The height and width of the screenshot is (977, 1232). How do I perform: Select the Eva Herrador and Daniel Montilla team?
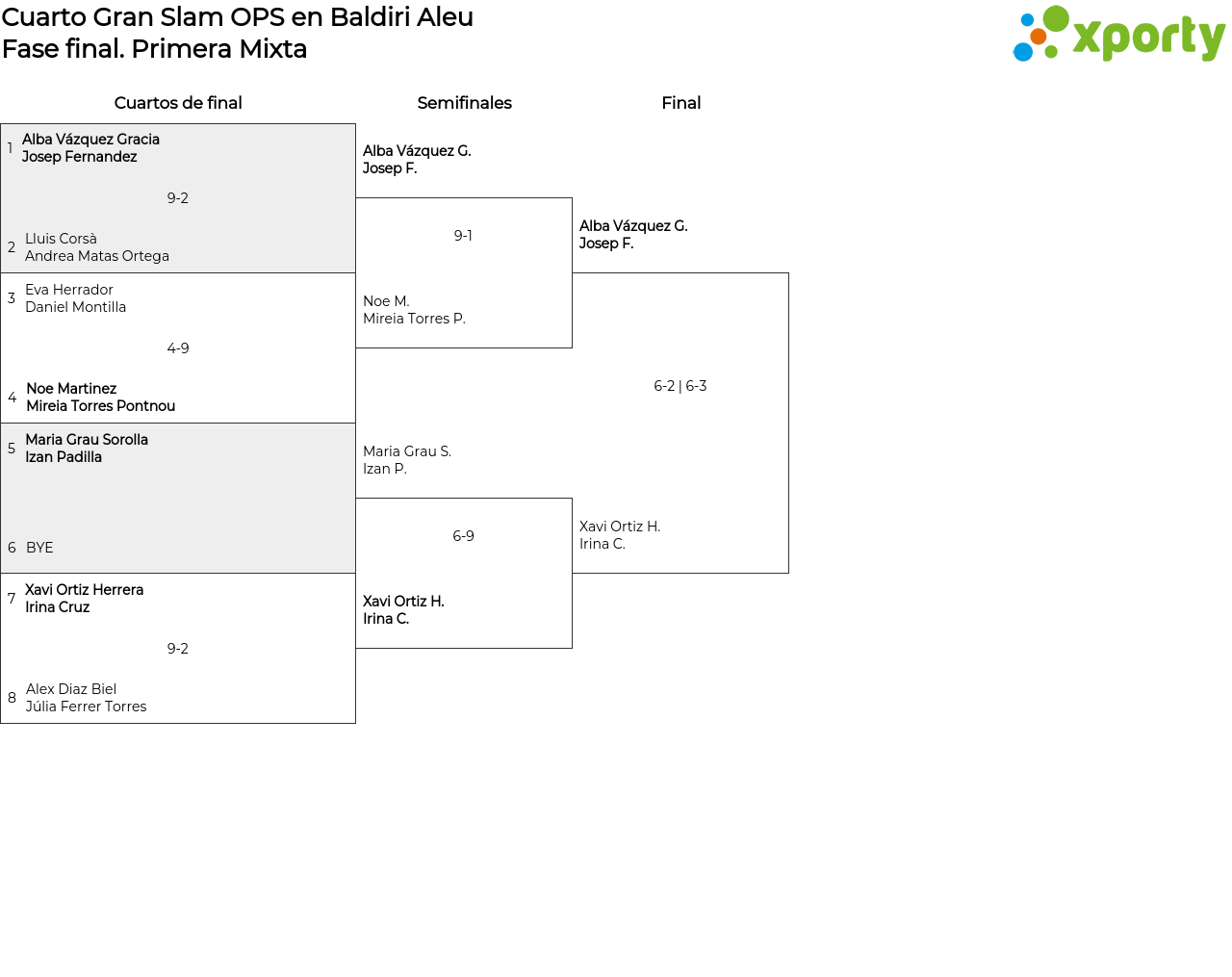[75, 298]
